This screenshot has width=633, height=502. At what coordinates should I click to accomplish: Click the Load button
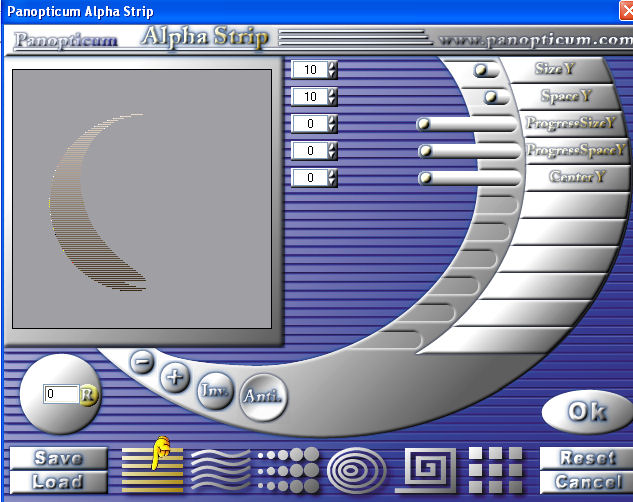(x=59, y=482)
